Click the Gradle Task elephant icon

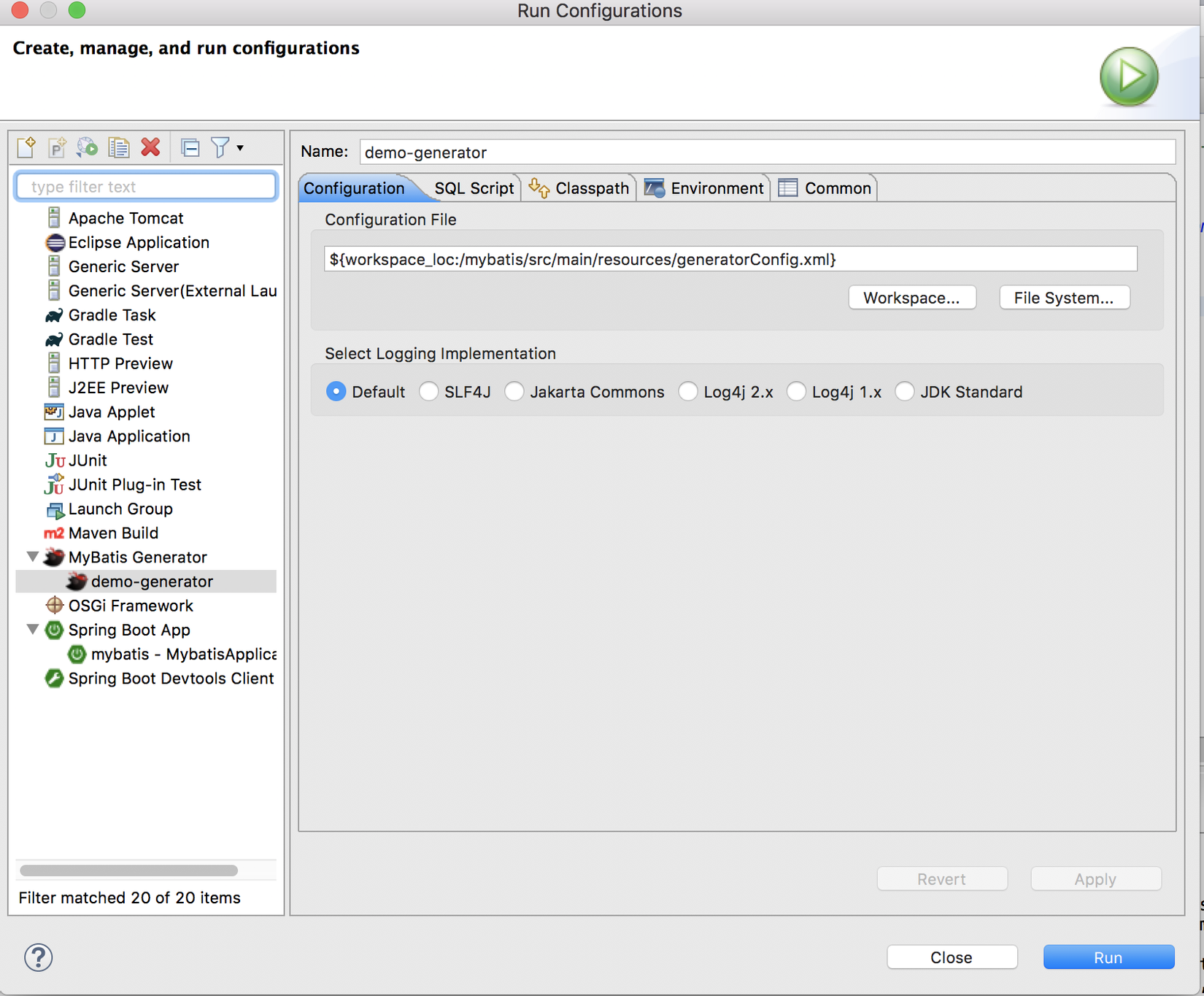click(54, 315)
